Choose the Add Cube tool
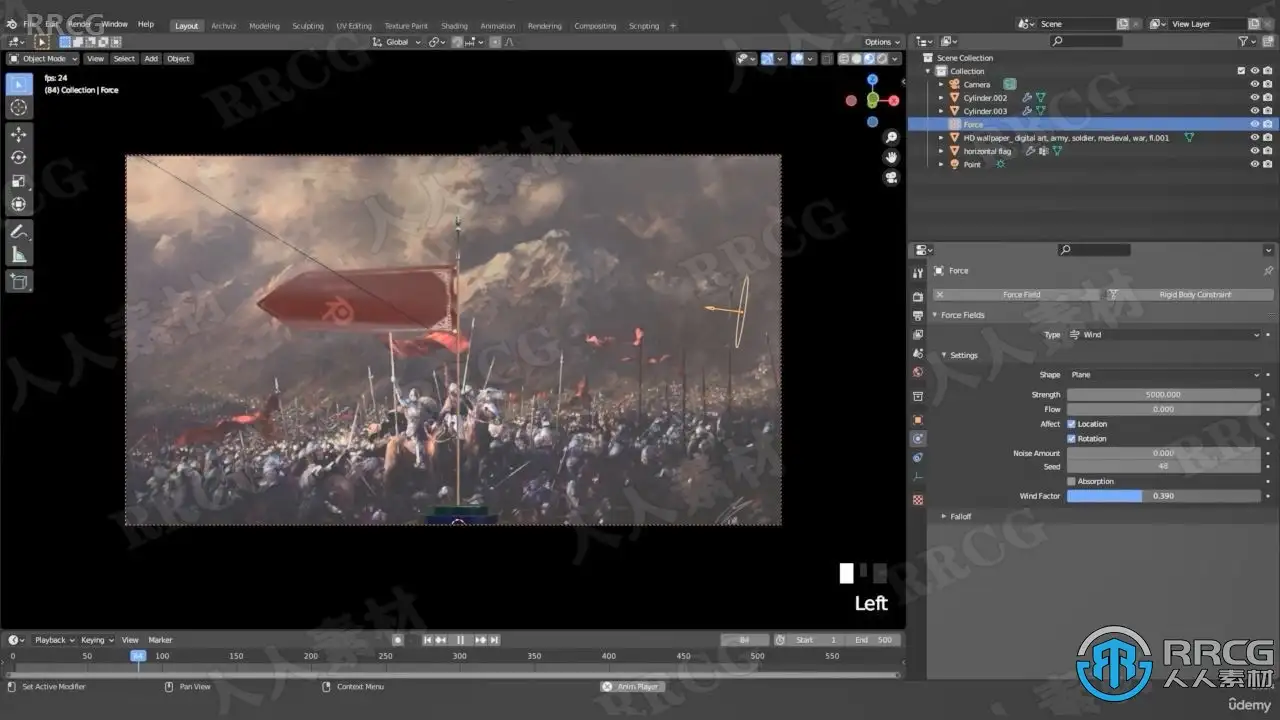Viewport: 1280px width, 720px height. coord(19,282)
